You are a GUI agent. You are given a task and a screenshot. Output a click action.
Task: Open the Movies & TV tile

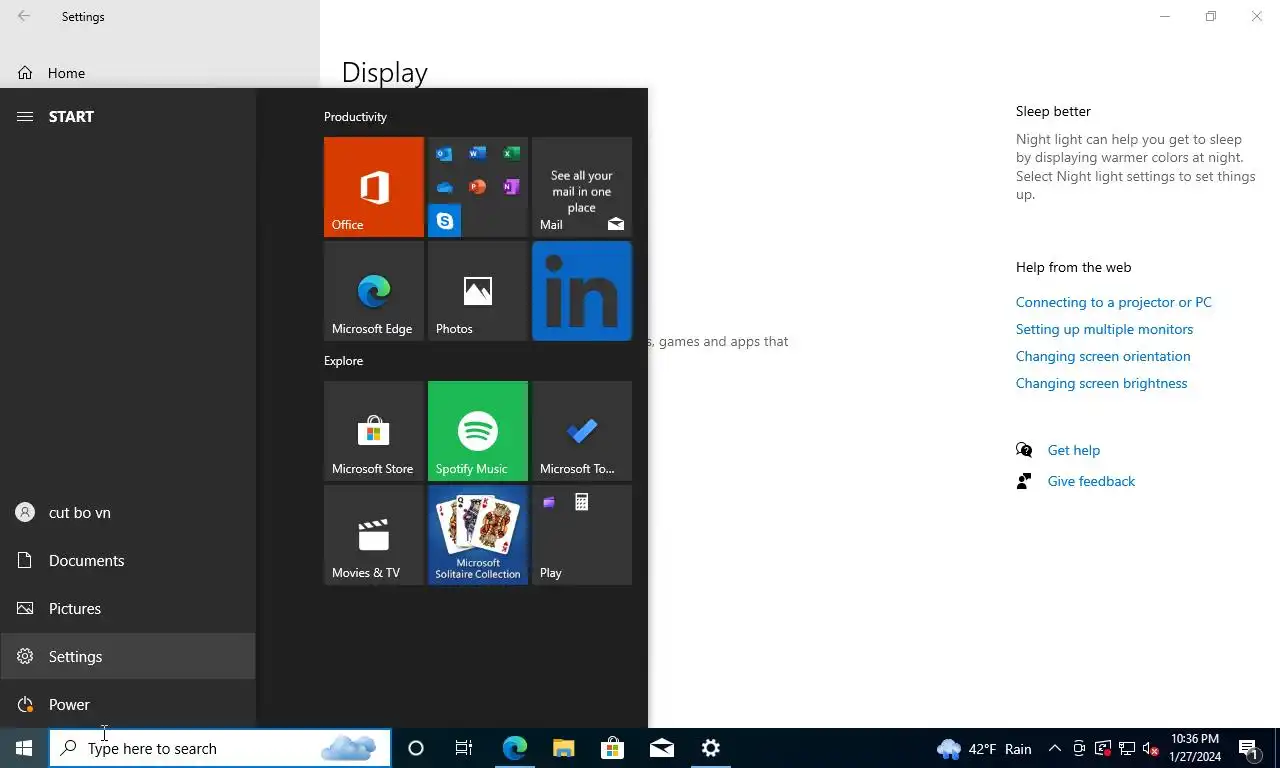[374, 535]
